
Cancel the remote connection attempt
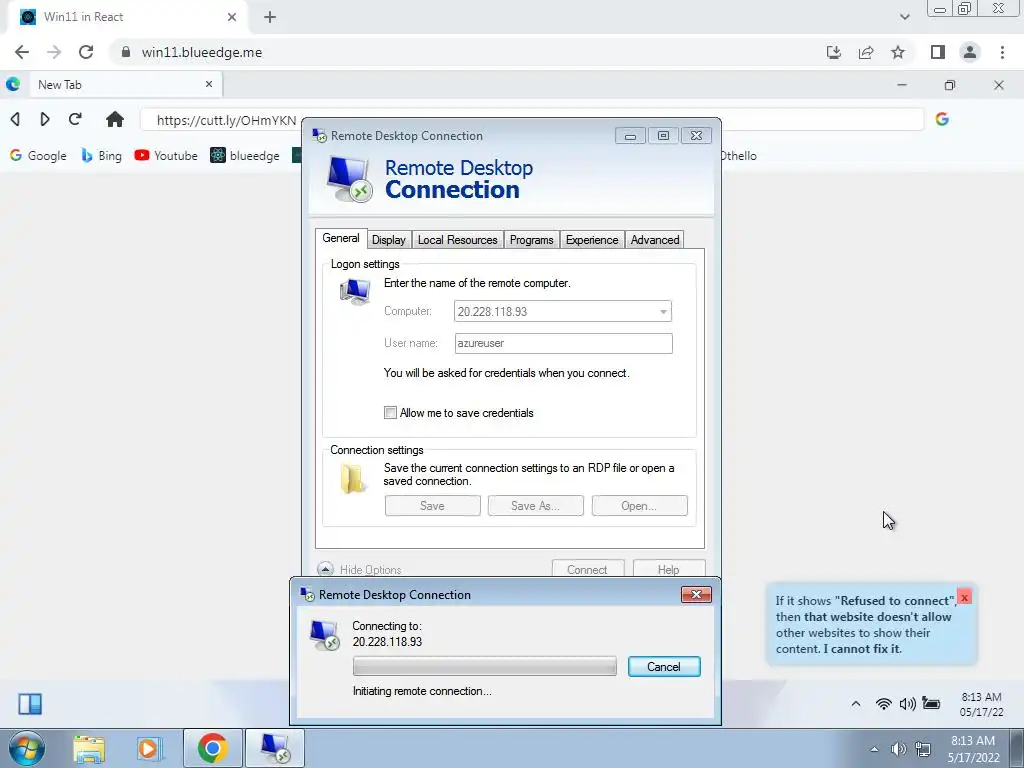[664, 666]
